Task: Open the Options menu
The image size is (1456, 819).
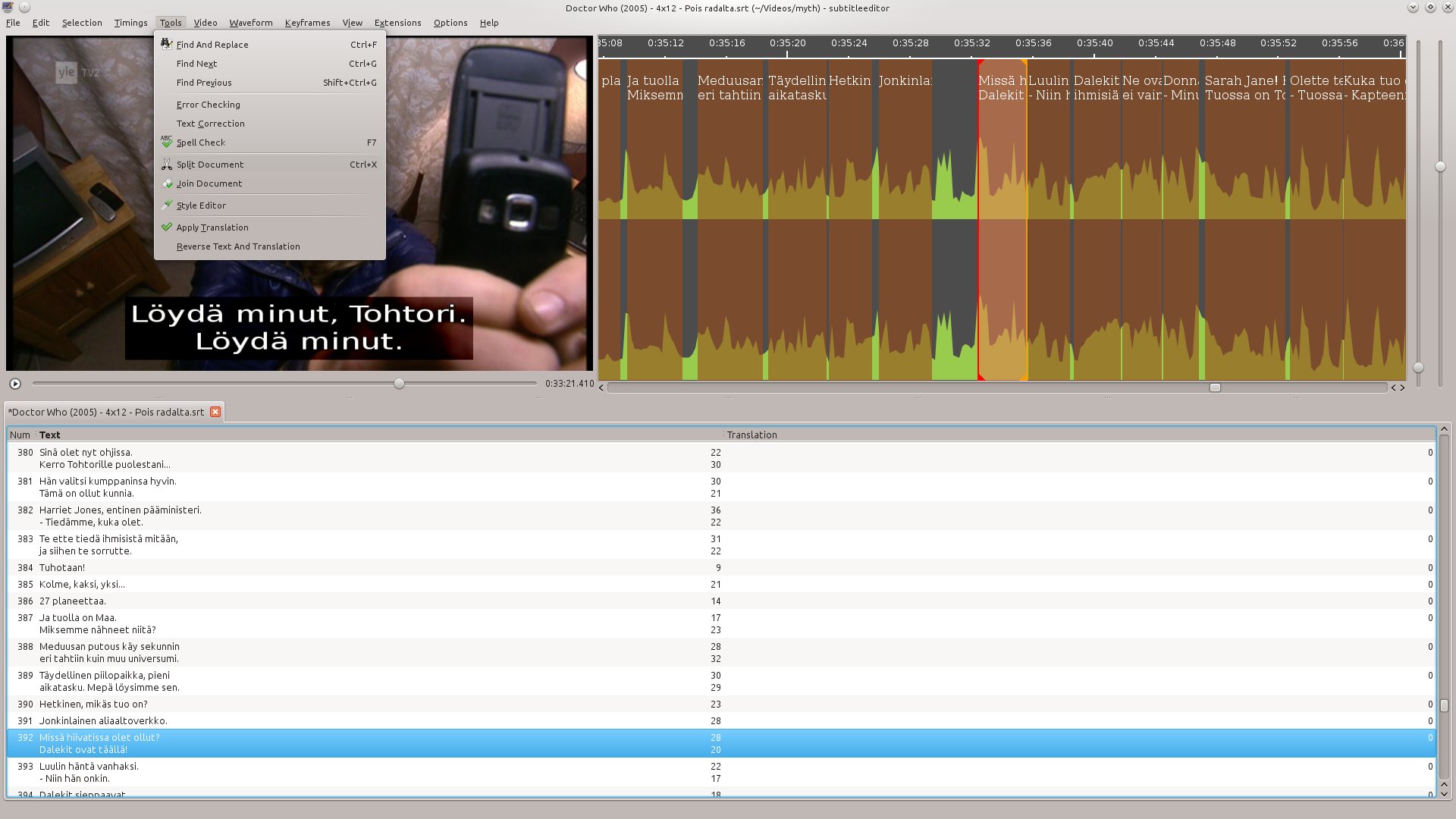Action: click(450, 23)
